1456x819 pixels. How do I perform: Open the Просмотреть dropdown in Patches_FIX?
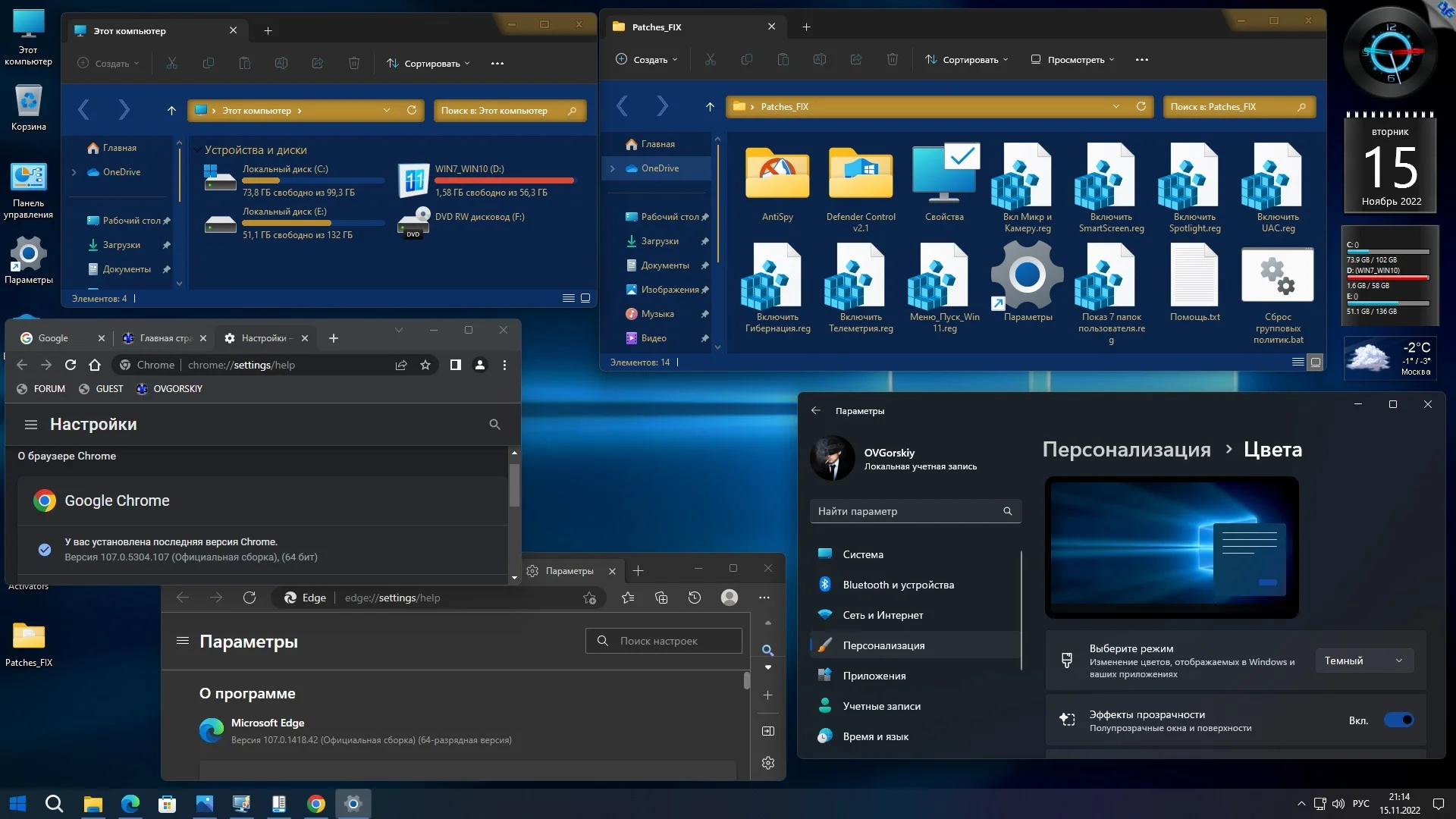click(x=1072, y=60)
